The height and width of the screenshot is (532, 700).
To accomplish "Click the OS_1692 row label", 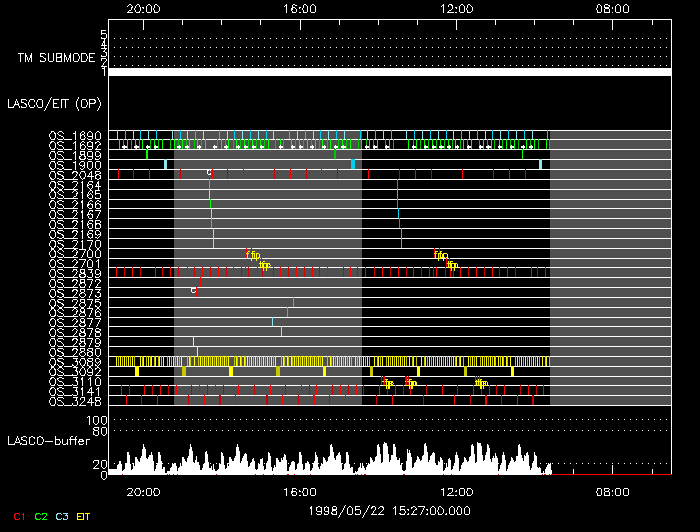I will coord(75,145).
